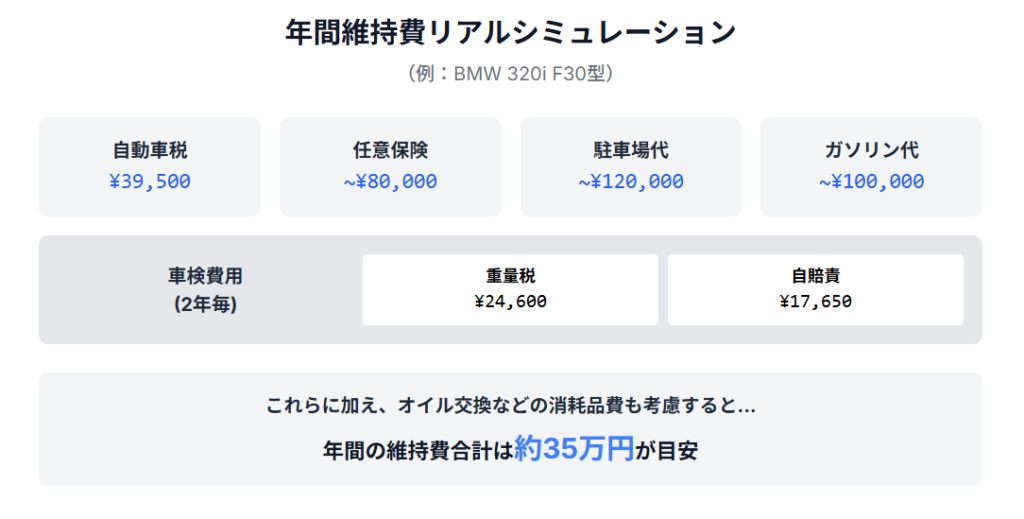Click the 年間維持費リアルシミュレーション heading
This screenshot has height=519, width=1024.
(x=510, y=32)
